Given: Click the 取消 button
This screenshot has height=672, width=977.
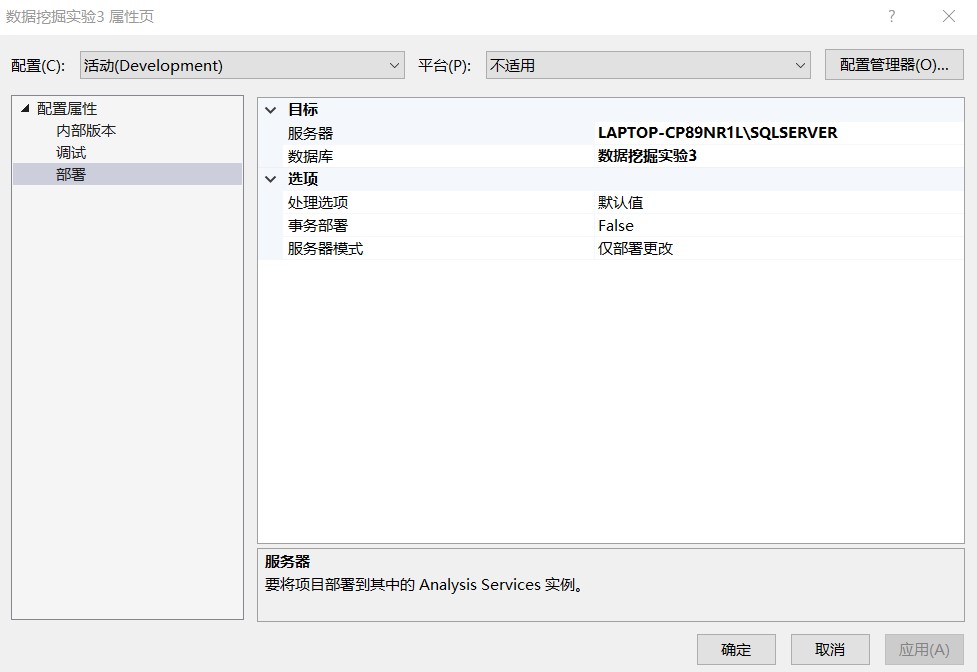Looking at the screenshot, I should [830, 650].
